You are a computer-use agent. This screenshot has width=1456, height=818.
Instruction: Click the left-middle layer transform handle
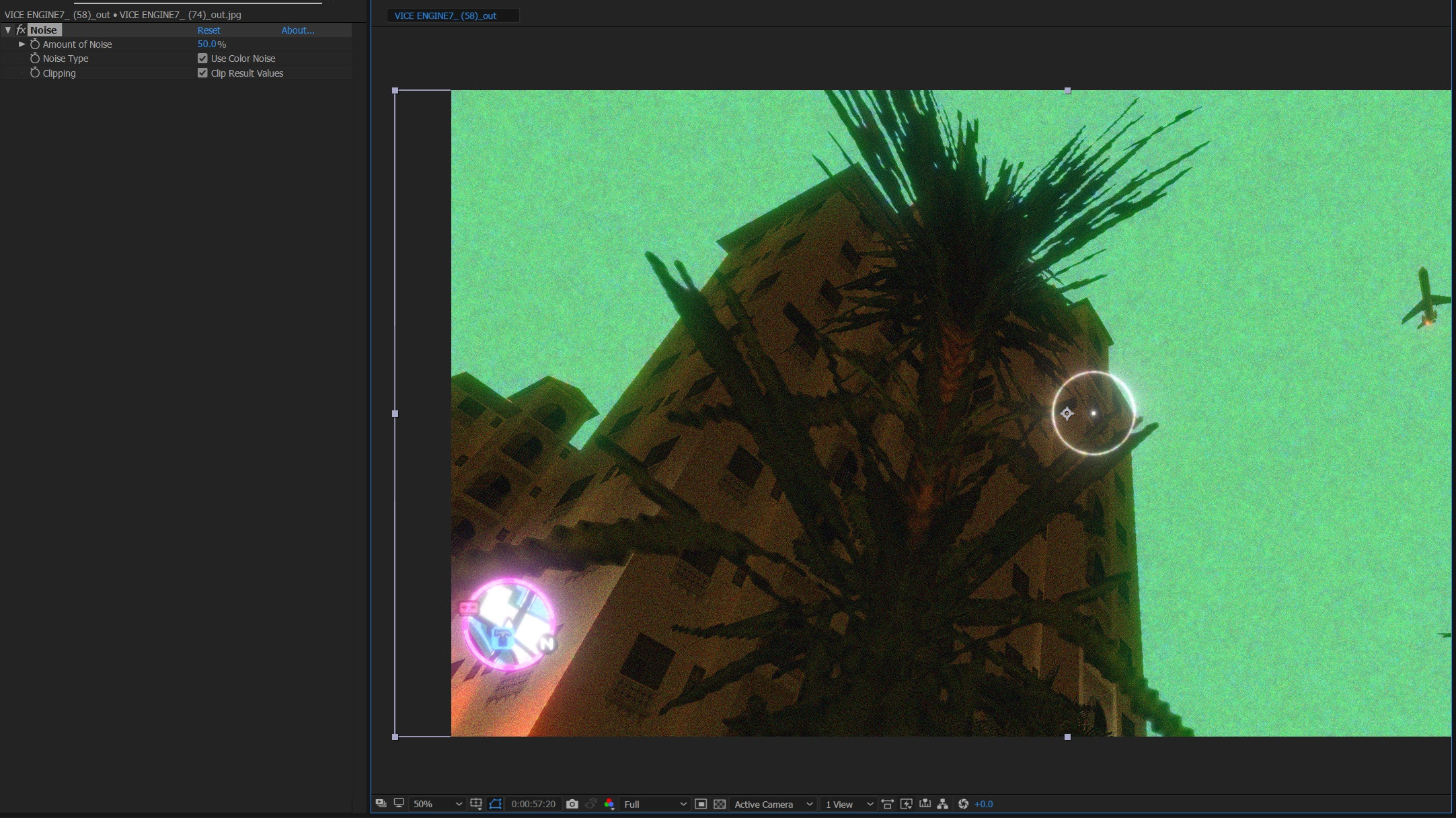395,414
